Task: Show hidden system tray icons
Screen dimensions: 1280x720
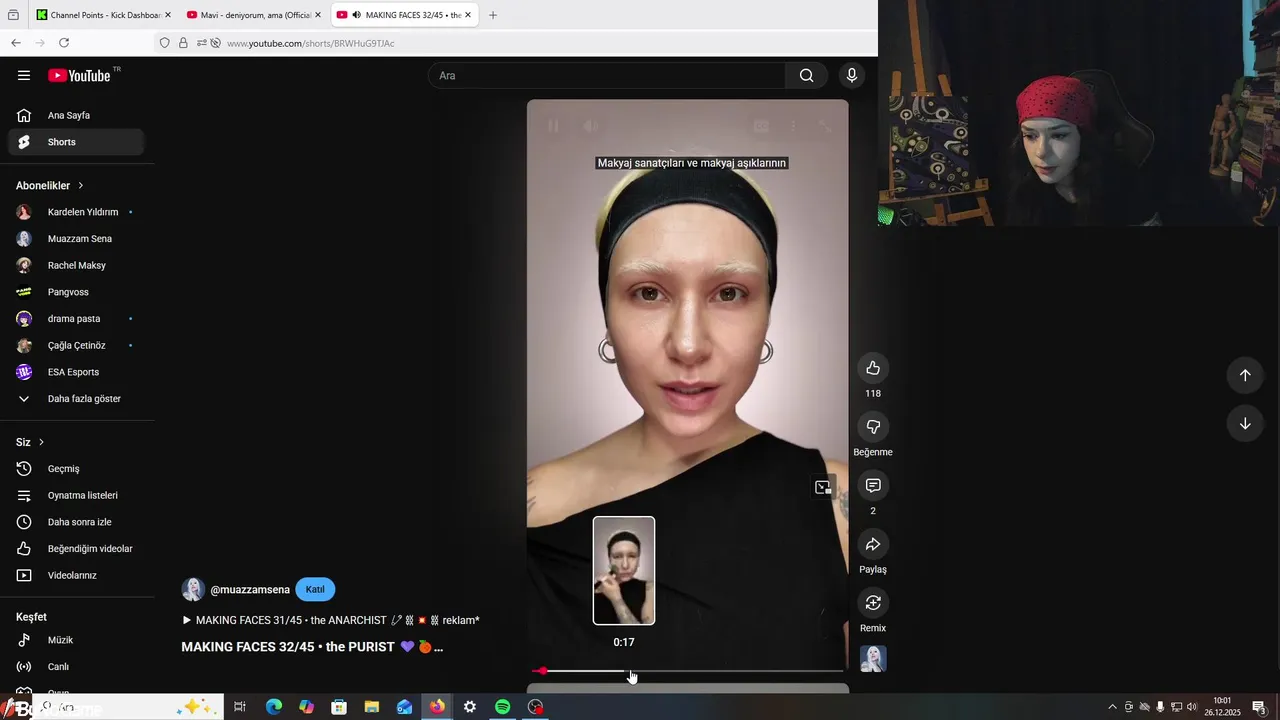Action: click(1112, 707)
